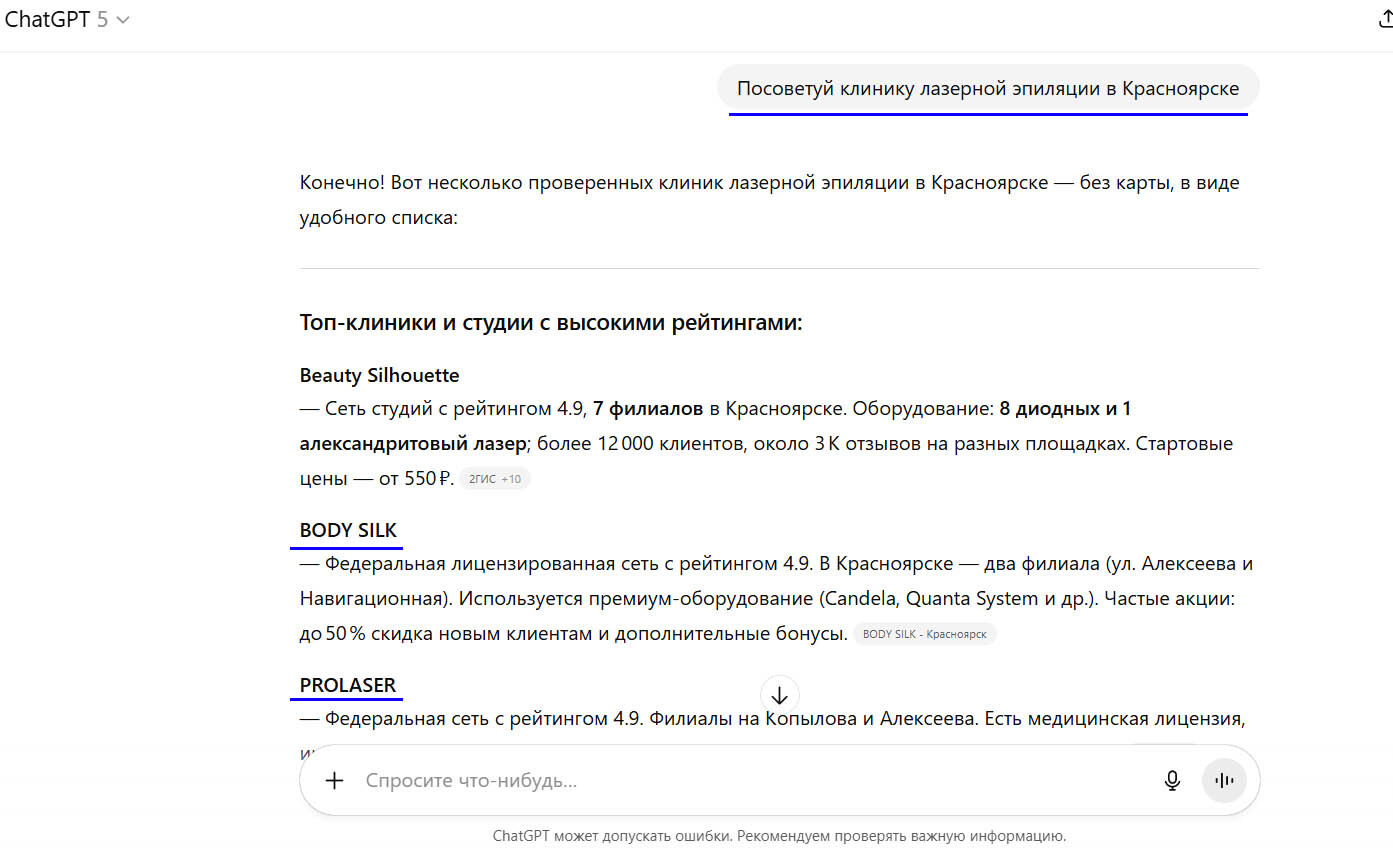Click the bold text '7 филиалов'

point(649,409)
